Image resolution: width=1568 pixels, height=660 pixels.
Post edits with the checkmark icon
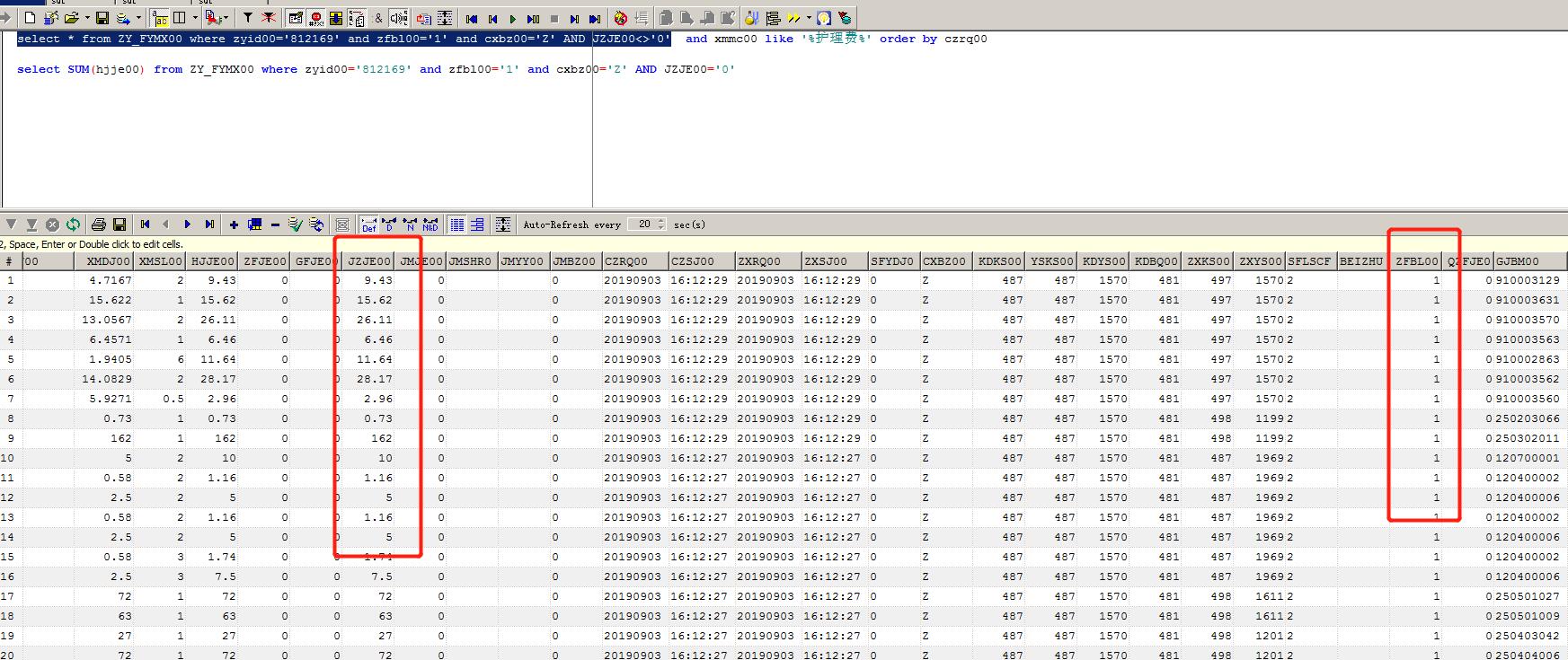pyautogui.click(x=295, y=224)
